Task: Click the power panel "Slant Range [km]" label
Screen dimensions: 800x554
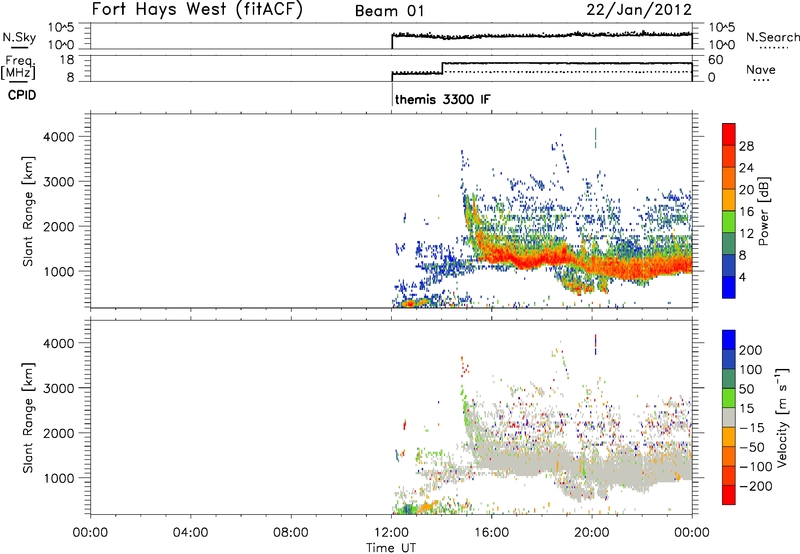Action: tap(28, 211)
